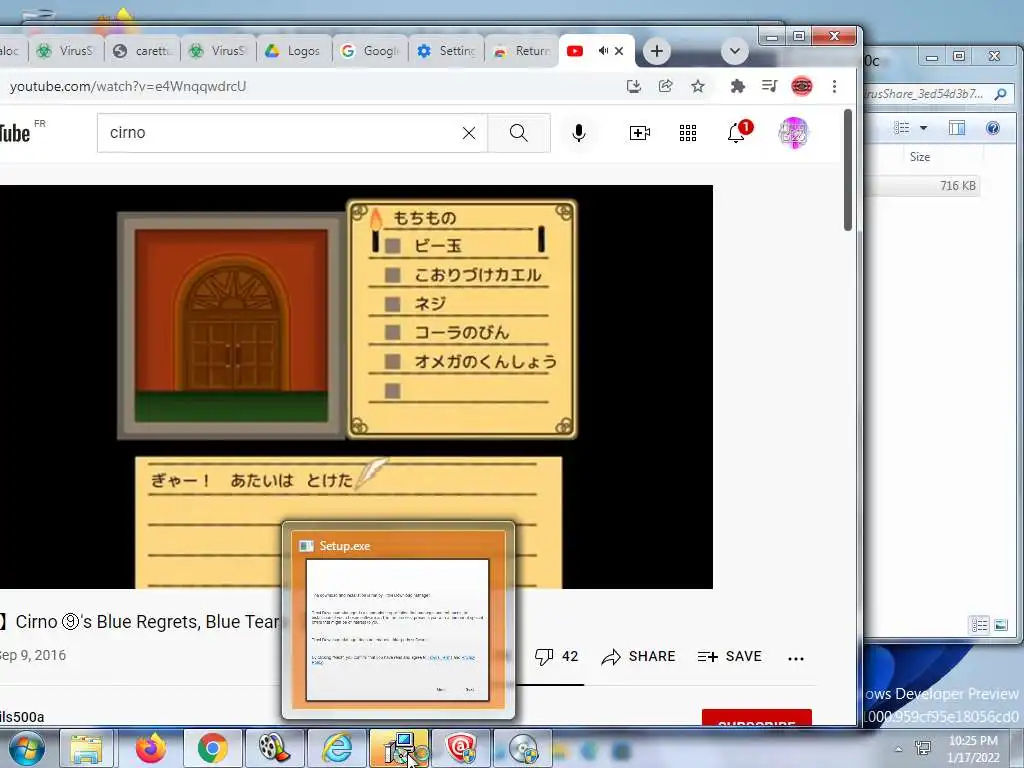Click the network icon in system tray
Screen dimensions: 1024x768
pos(923,748)
